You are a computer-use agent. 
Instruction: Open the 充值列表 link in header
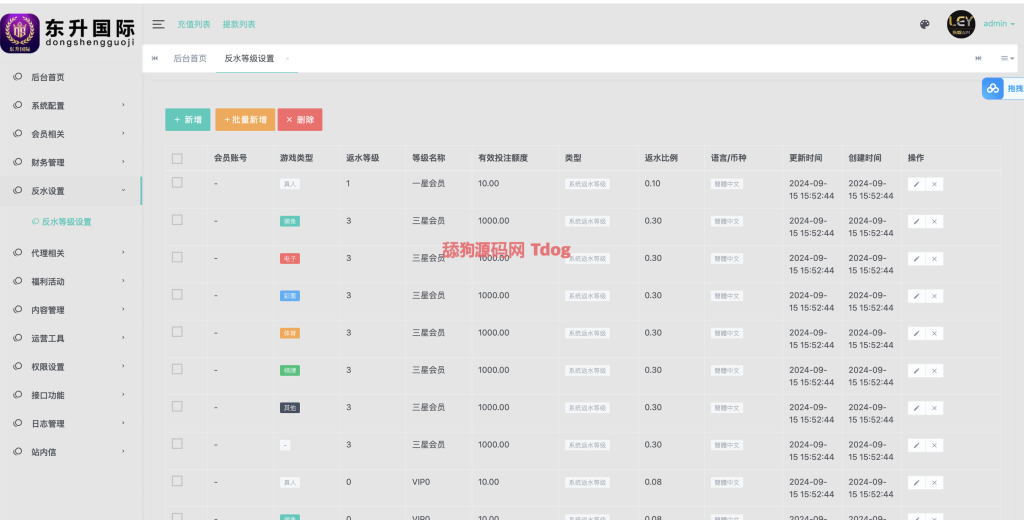(x=194, y=24)
